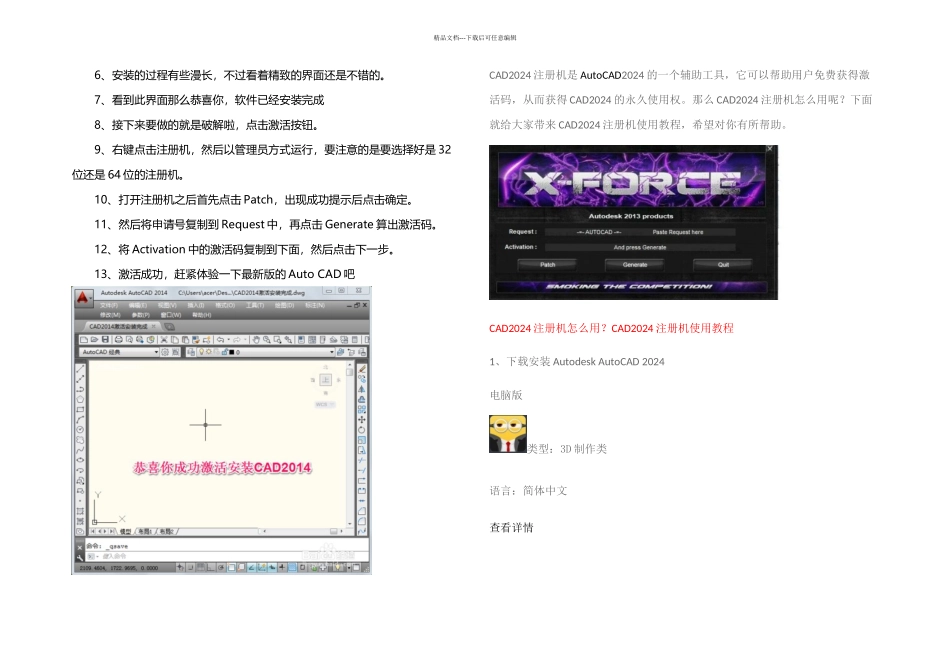Open the 插入(I) menu in AutoCAD
950x672 pixels.
tap(196, 305)
